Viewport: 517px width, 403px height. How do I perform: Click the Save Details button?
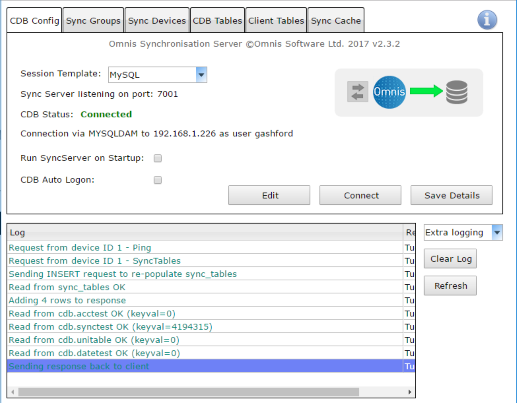pyautogui.click(x=451, y=195)
